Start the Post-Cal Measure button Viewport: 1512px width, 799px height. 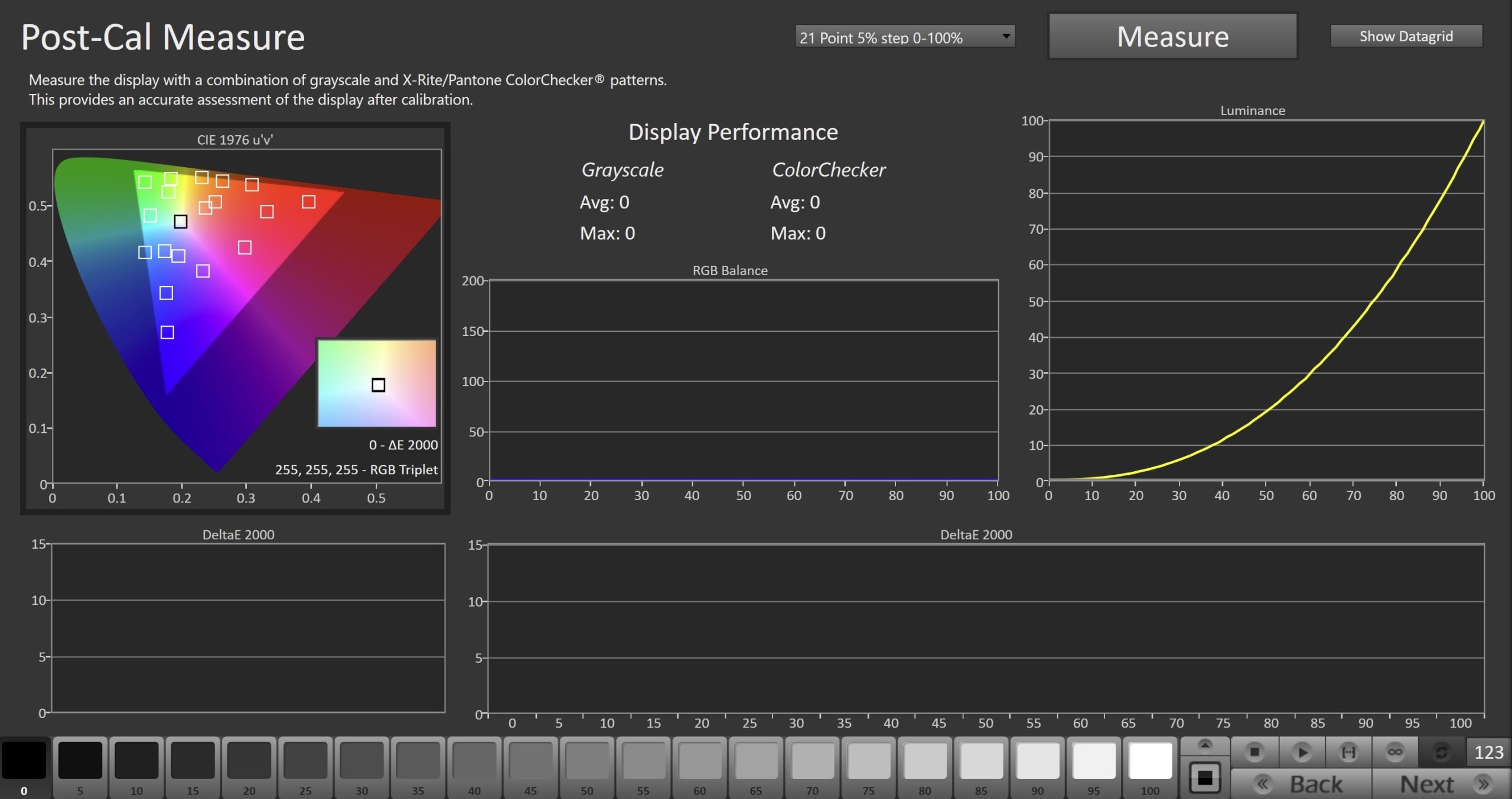1172,37
